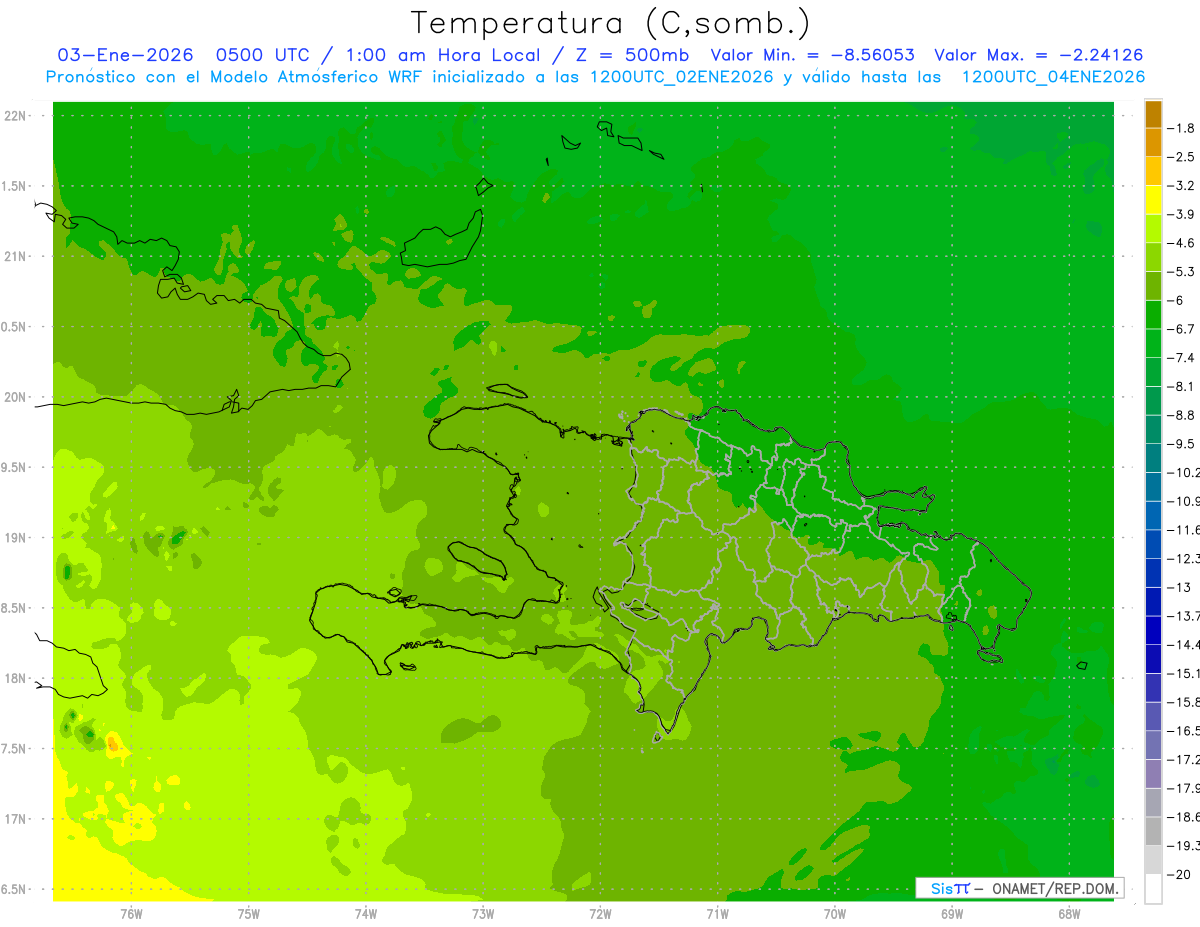Click the '19N' latitude label
Screen dimensions: 1200x927
[14, 537]
